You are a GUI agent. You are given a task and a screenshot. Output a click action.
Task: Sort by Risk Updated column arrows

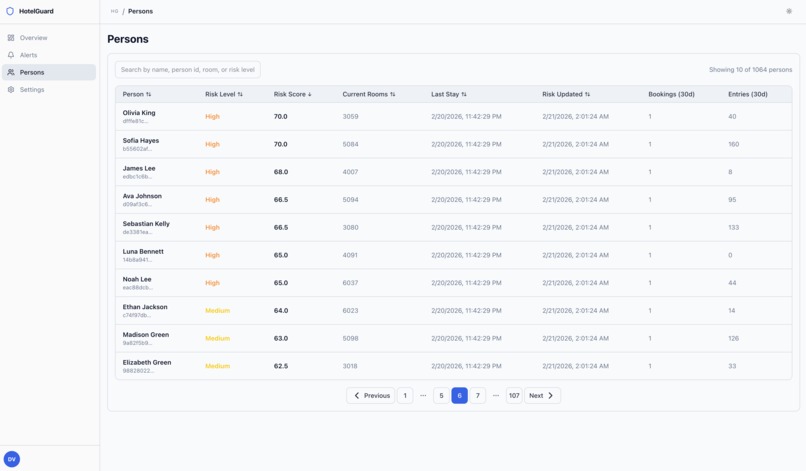point(588,94)
